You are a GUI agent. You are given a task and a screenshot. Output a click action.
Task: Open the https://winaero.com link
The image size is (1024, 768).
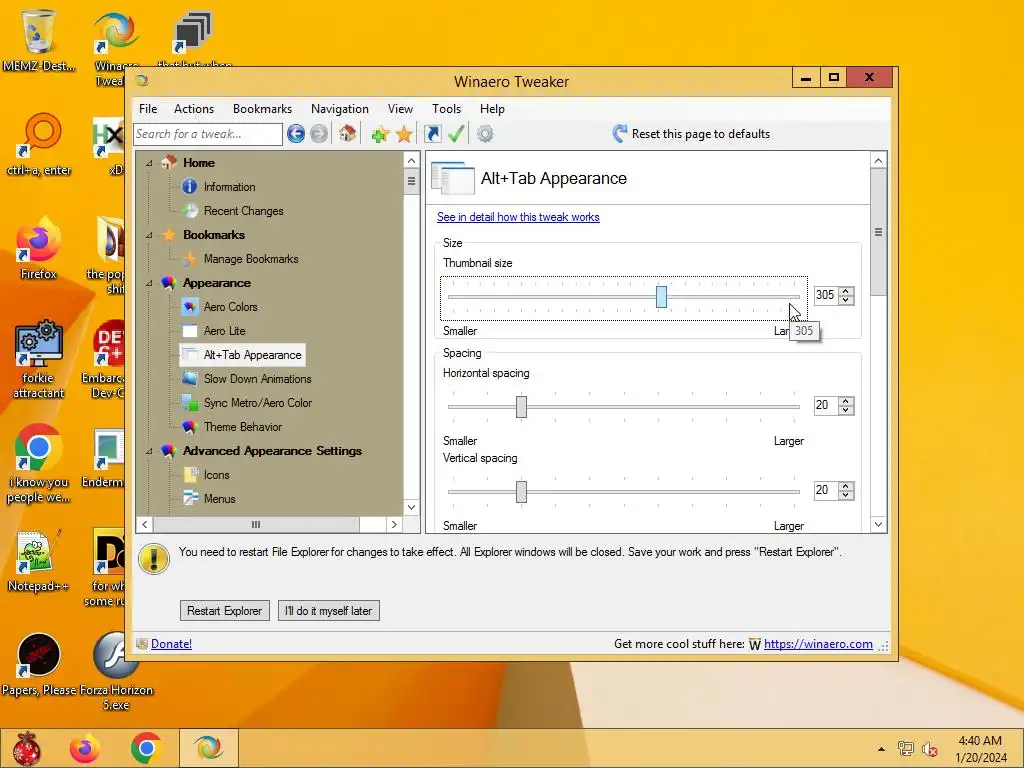[x=818, y=644]
